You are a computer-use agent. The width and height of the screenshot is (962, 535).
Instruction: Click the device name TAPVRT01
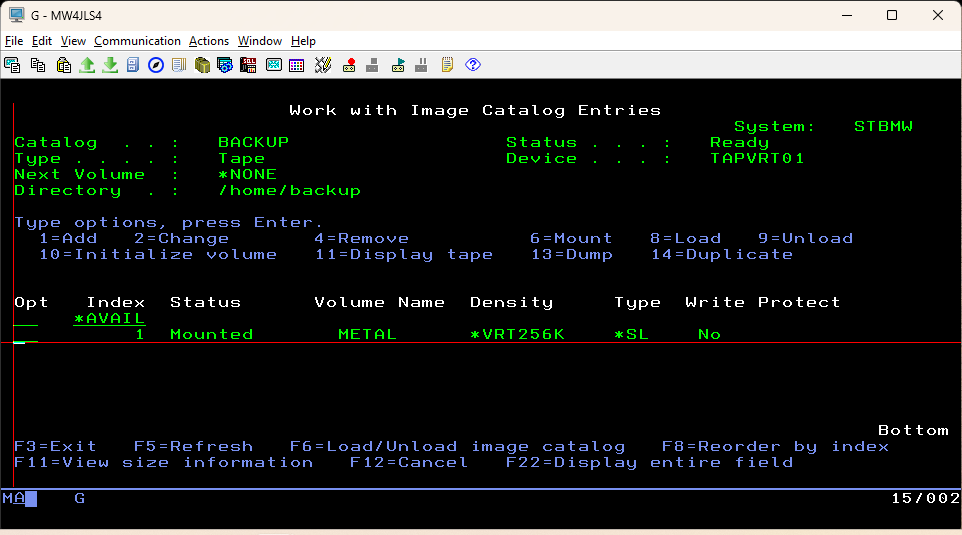pos(757,158)
